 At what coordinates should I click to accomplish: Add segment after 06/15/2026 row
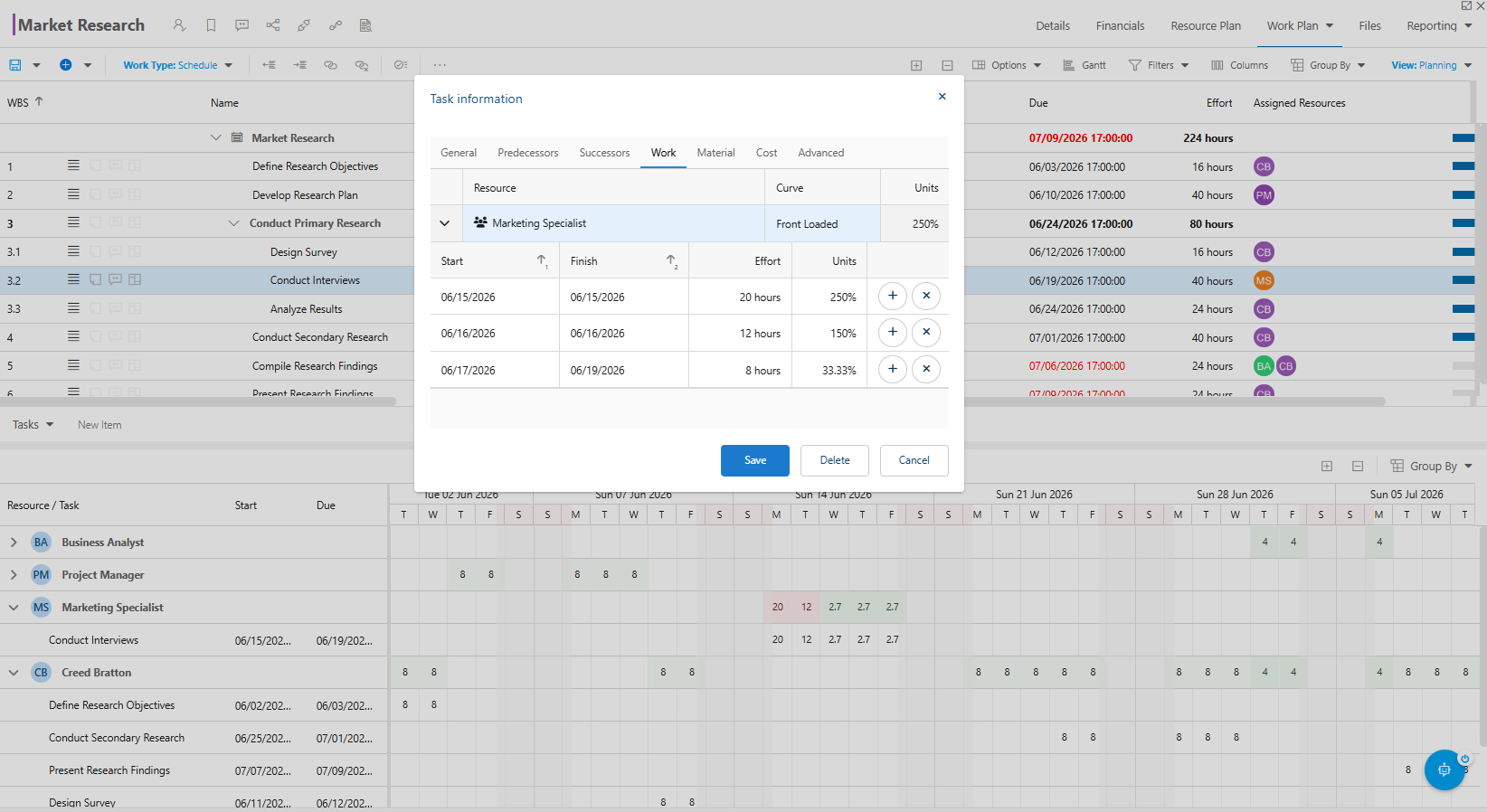(893, 296)
